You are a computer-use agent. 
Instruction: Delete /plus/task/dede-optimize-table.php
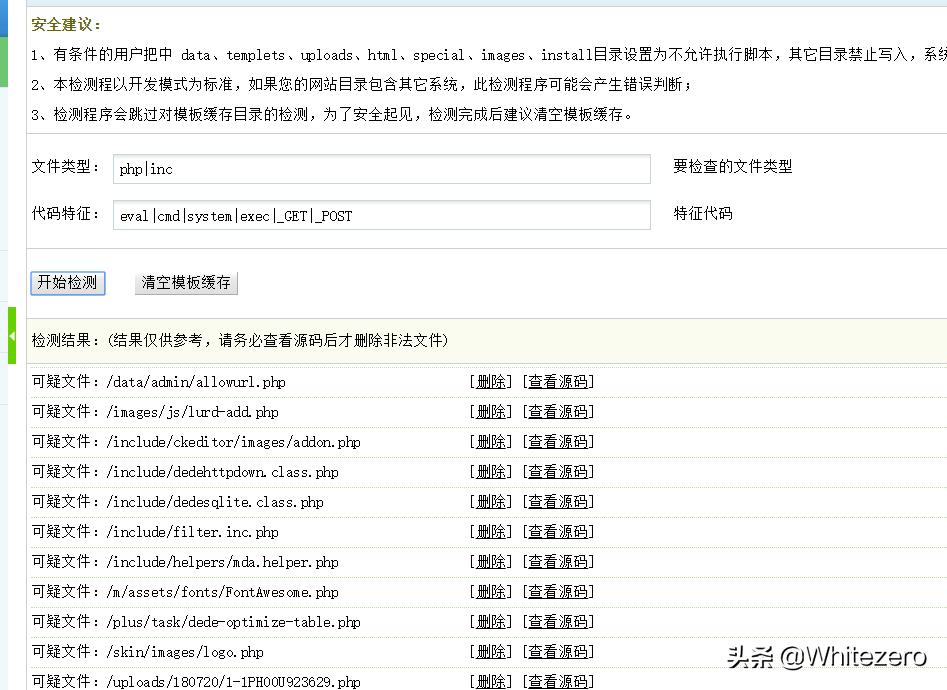pos(490,621)
